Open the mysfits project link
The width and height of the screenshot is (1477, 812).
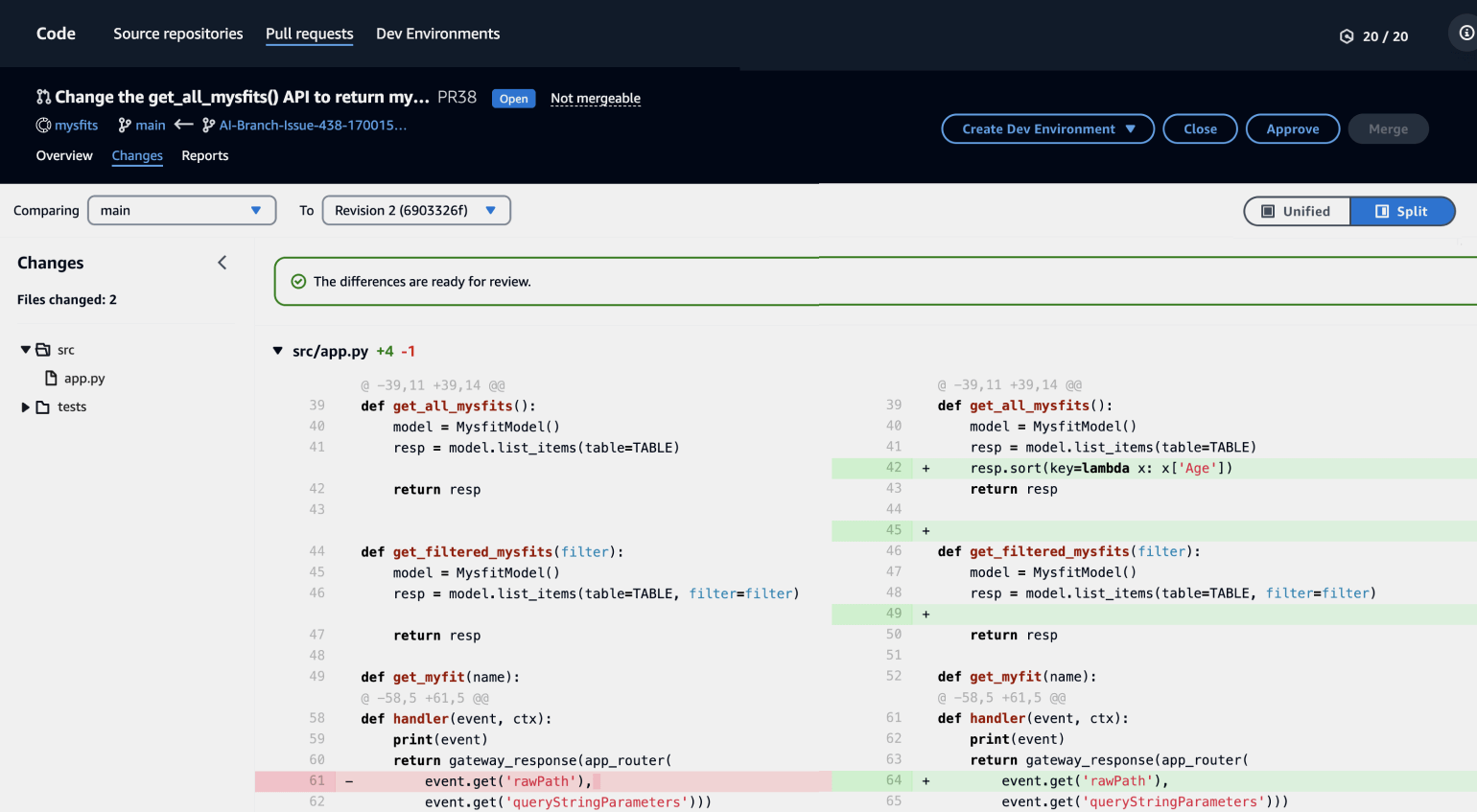pyautogui.click(x=77, y=126)
